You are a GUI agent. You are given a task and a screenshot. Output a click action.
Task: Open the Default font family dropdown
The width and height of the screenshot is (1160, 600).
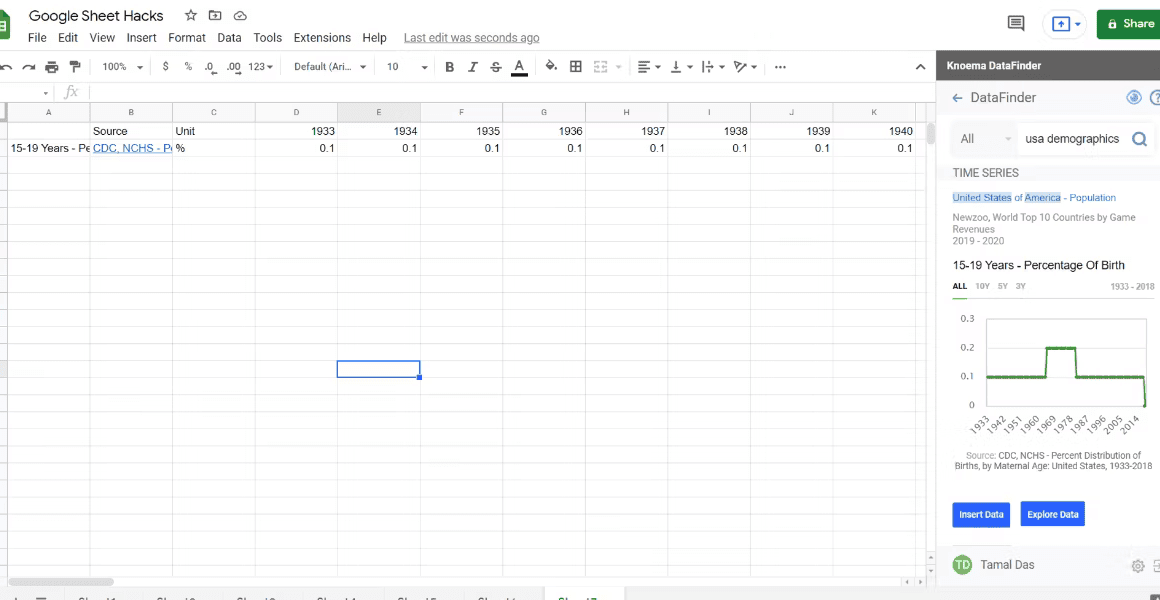[x=330, y=67]
